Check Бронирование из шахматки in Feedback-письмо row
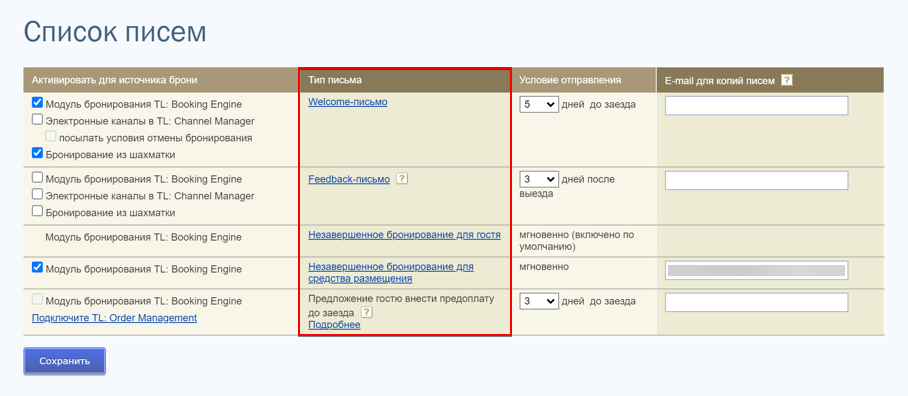 point(38,211)
